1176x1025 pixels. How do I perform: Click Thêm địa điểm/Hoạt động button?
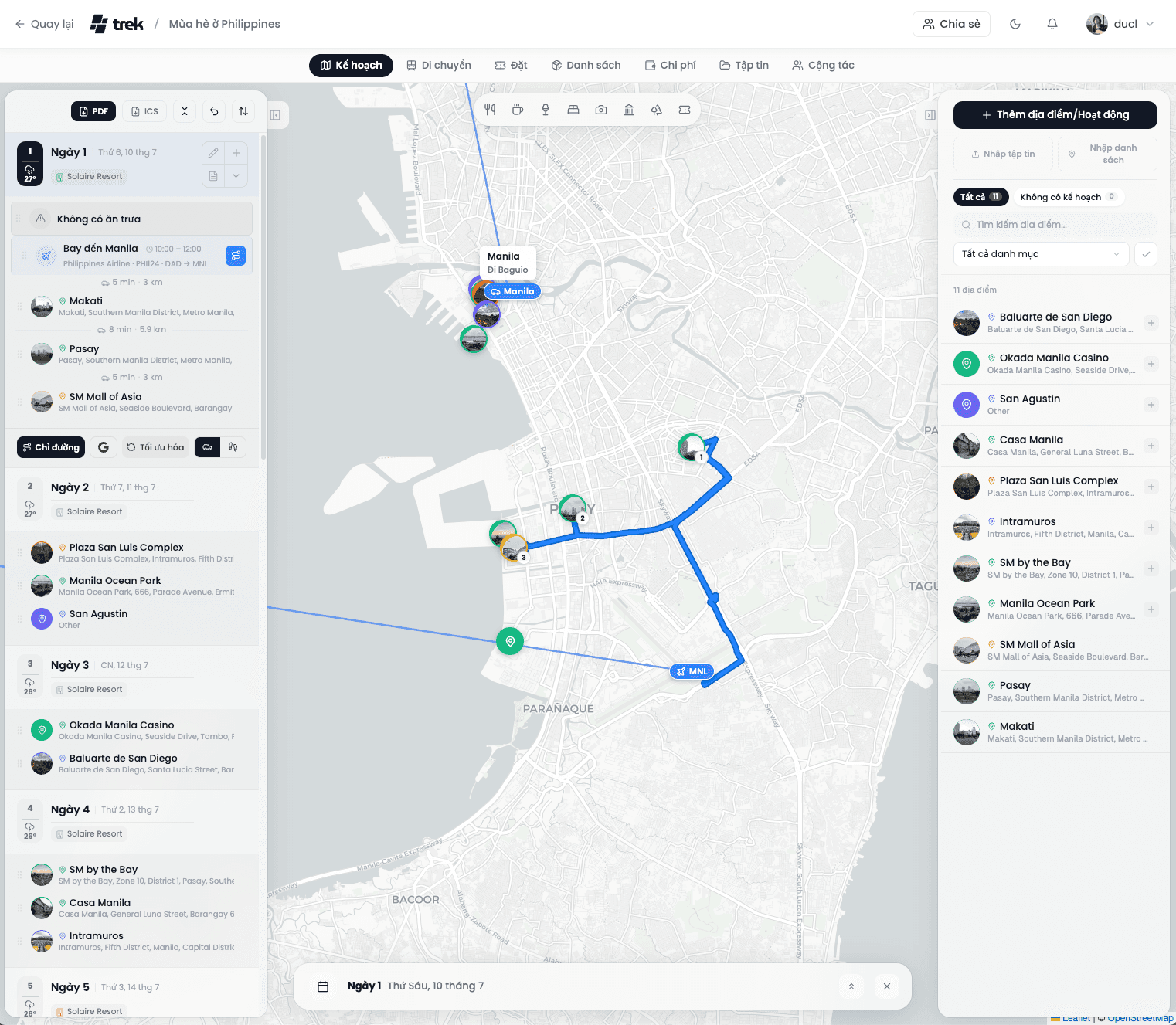[x=1055, y=115]
